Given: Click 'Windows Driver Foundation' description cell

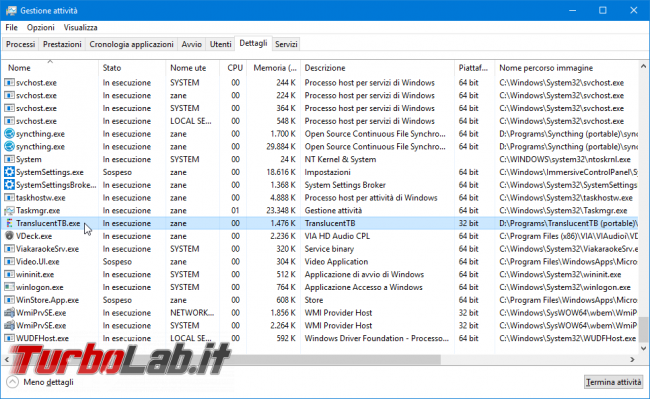Looking at the screenshot, I should tap(377, 339).
